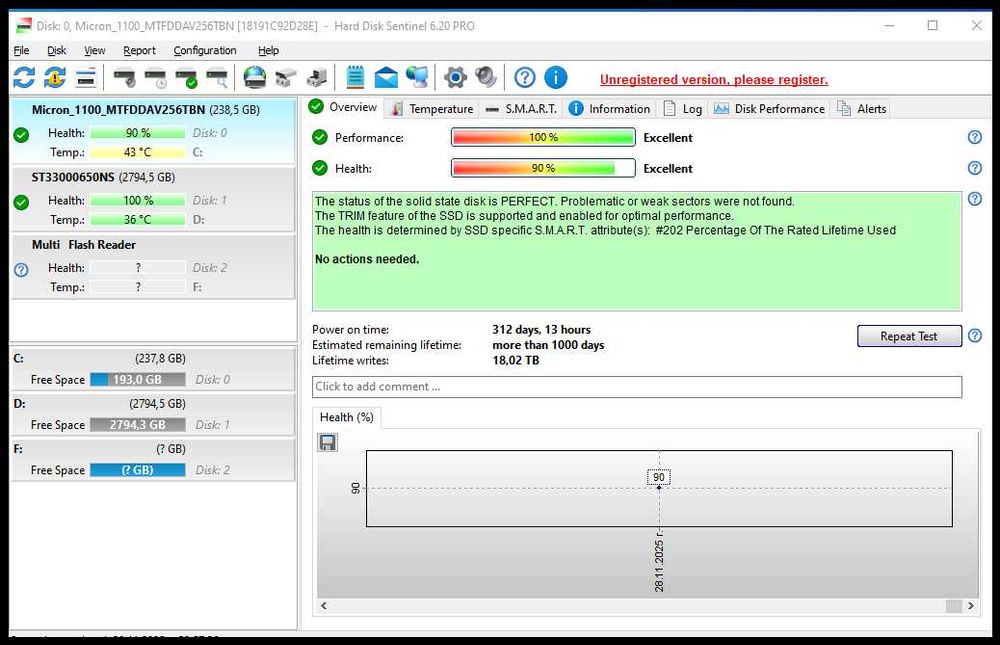Click the save floppy icon above health chart
This screenshot has height=645, width=1000.
pyautogui.click(x=327, y=442)
